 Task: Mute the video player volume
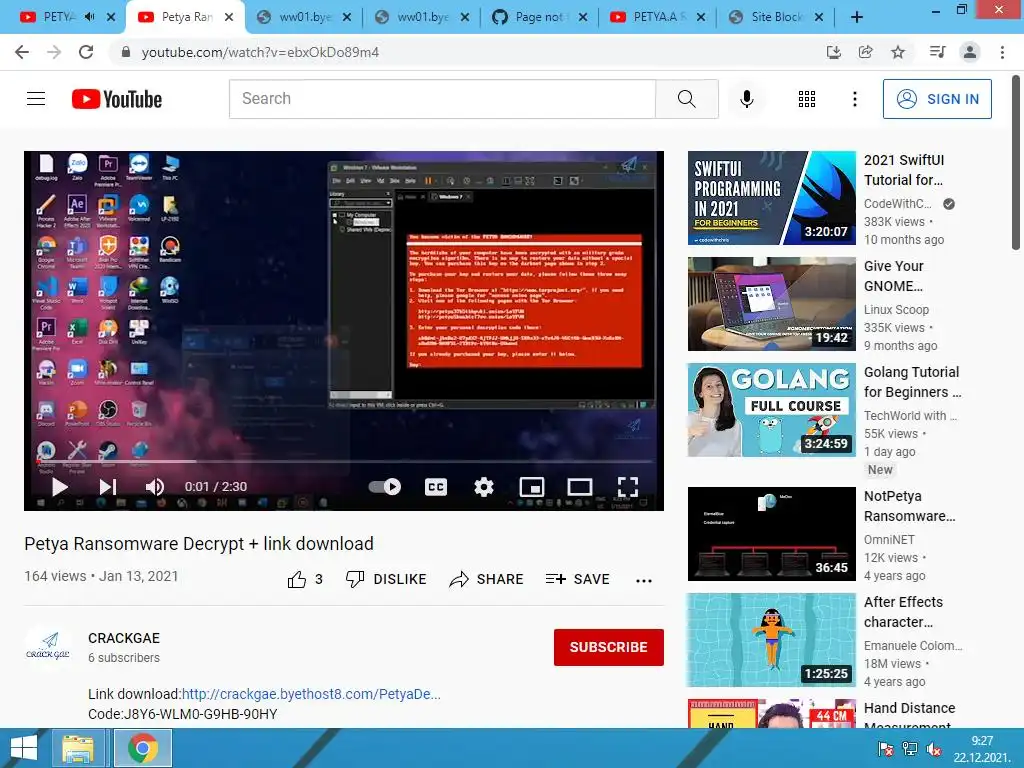(155, 487)
